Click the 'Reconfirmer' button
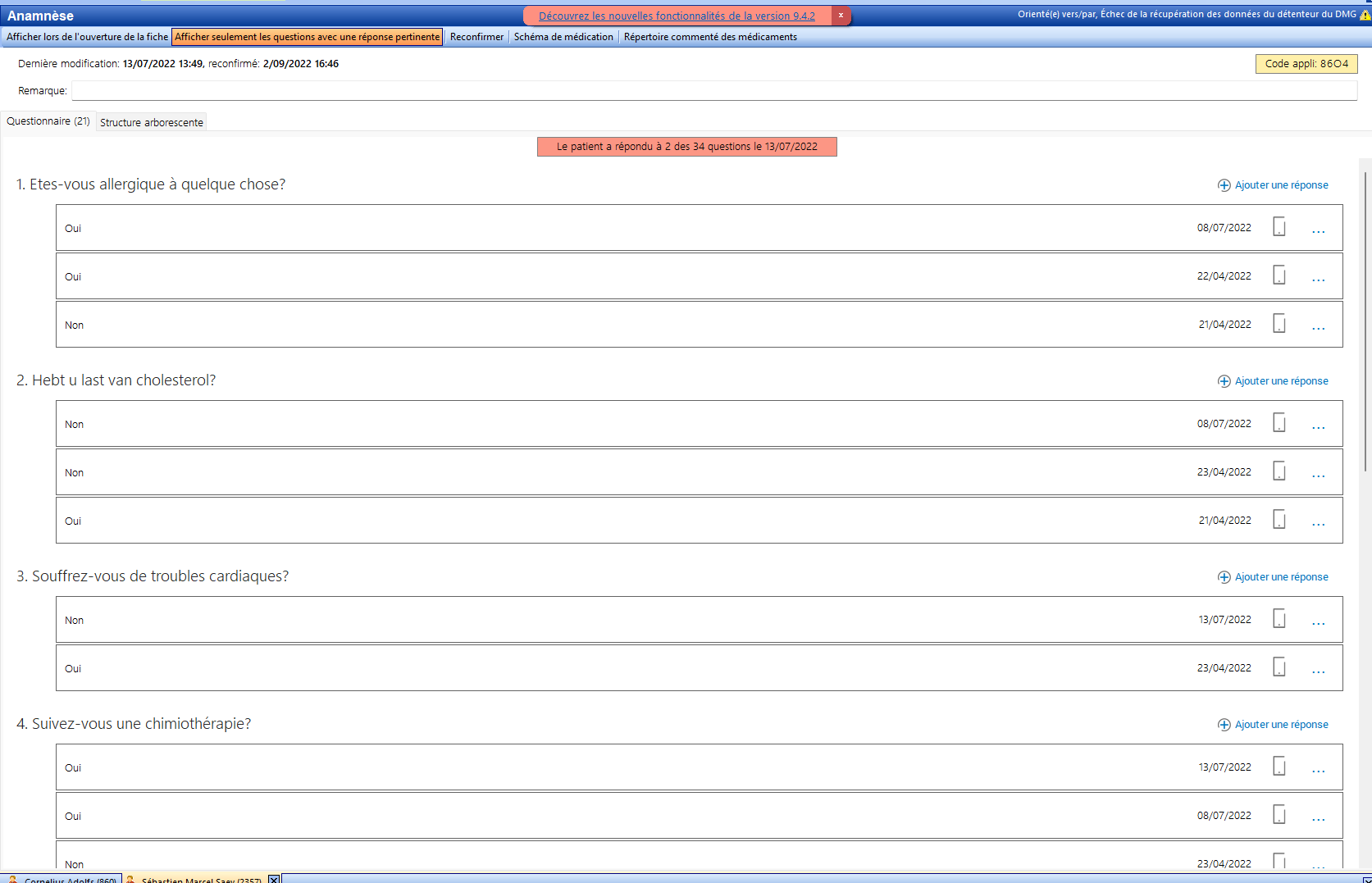 tap(476, 36)
